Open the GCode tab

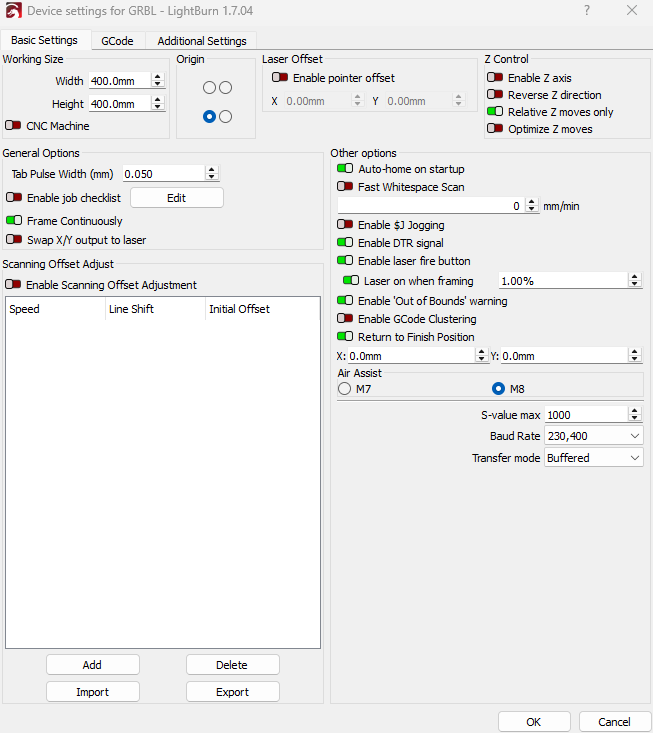[x=117, y=41]
